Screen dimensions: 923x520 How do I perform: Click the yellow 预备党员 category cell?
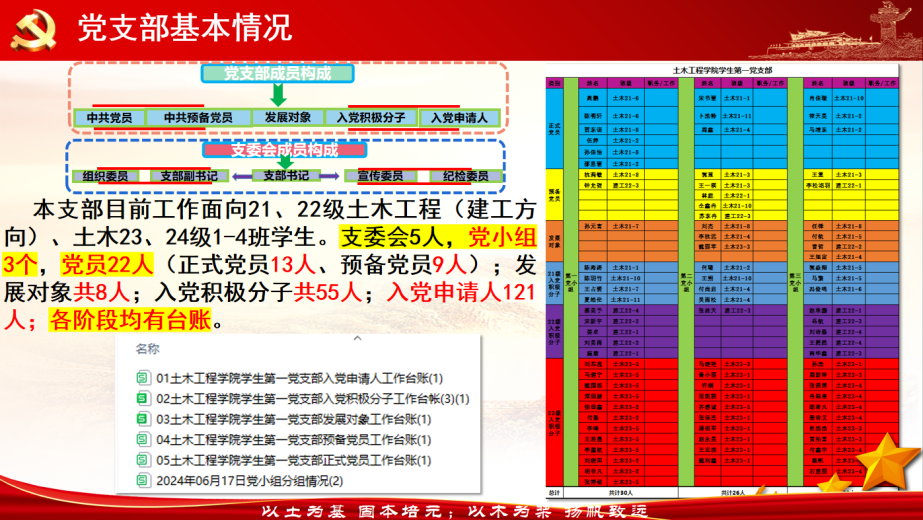[x=555, y=195]
